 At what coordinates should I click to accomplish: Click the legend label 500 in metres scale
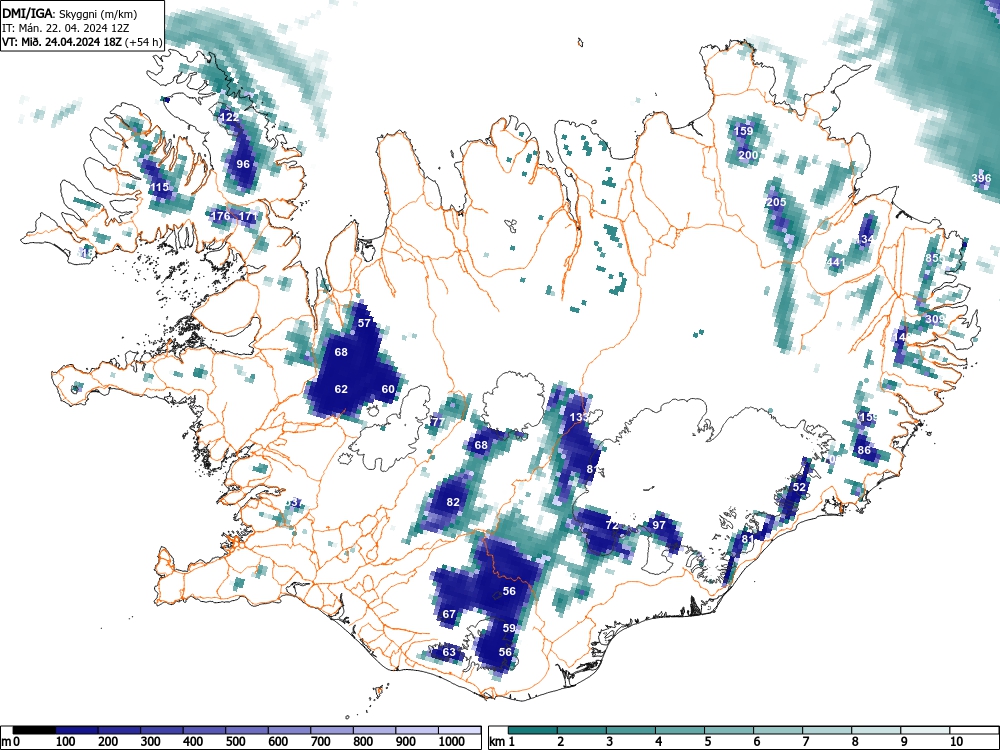pyautogui.click(x=236, y=741)
